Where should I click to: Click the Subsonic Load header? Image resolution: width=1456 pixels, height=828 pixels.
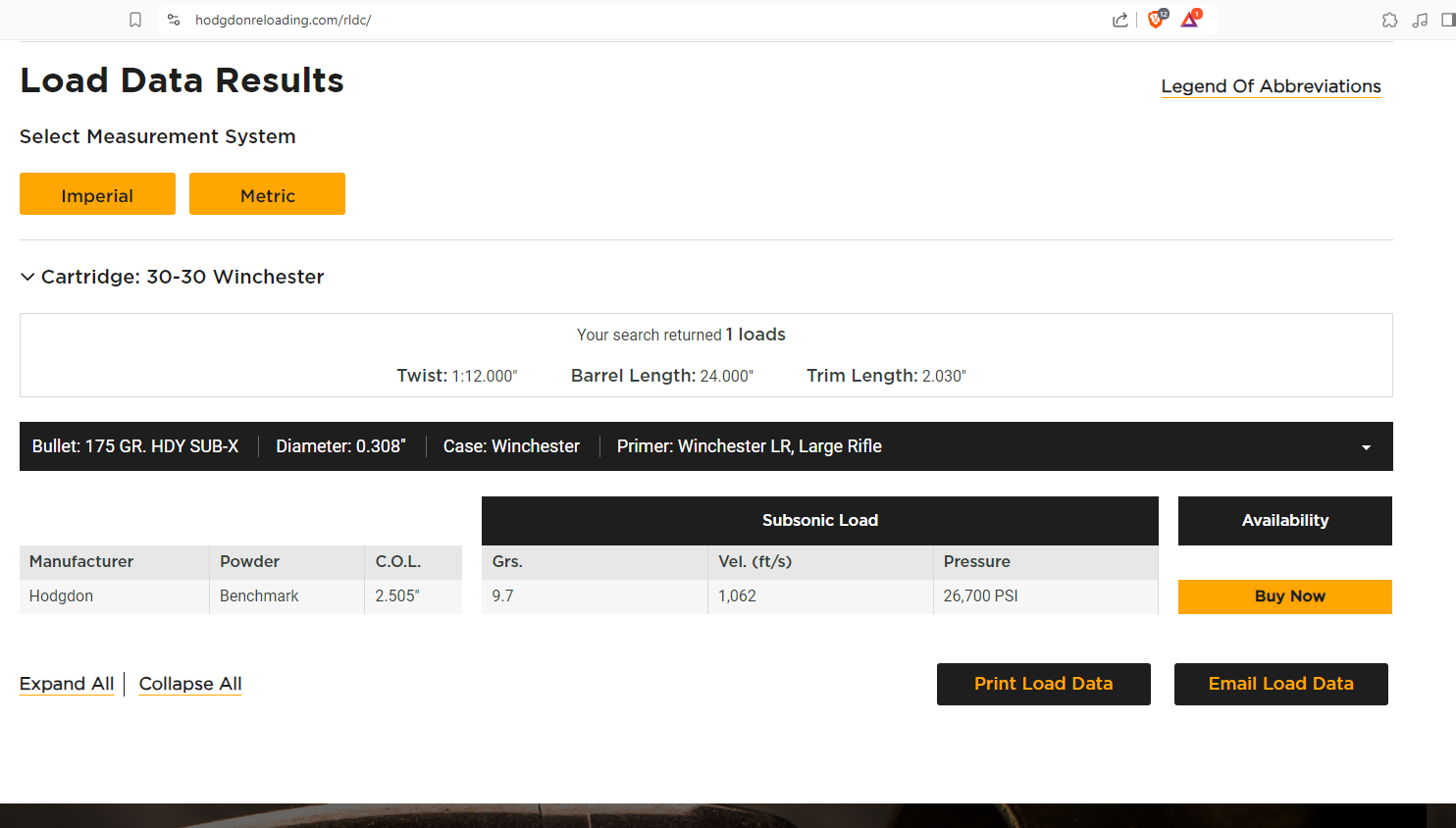[x=819, y=520]
